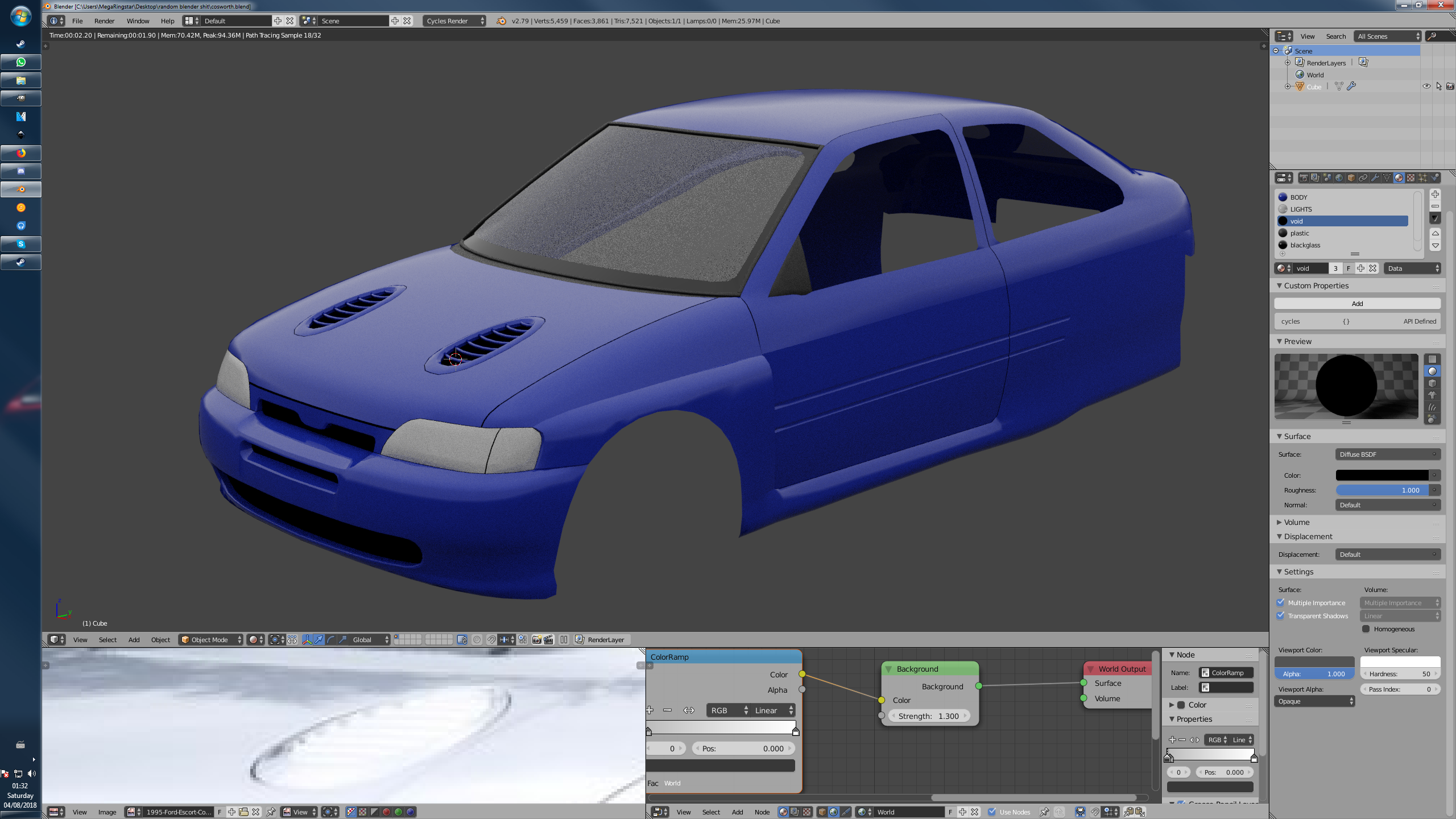1456x819 pixels.
Task: Add a new material slot
Action: [1435, 195]
